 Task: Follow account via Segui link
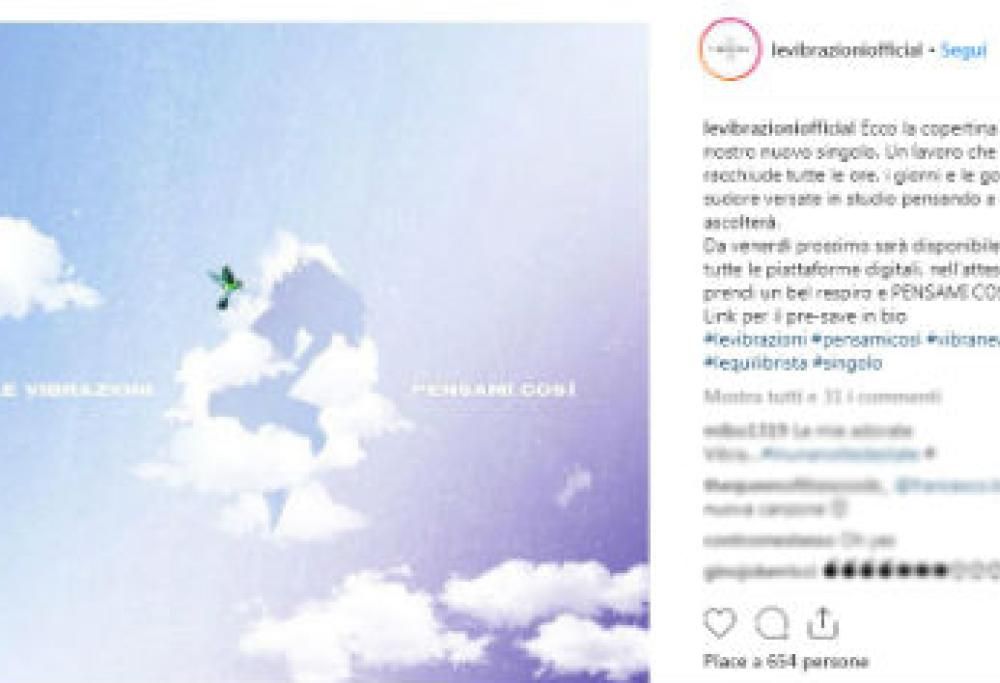964,50
